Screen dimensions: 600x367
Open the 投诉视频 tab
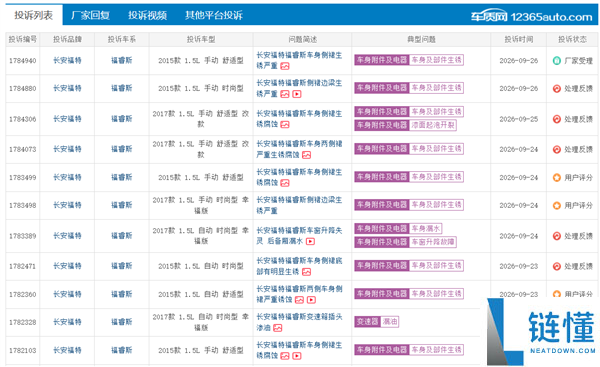(147, 15)
